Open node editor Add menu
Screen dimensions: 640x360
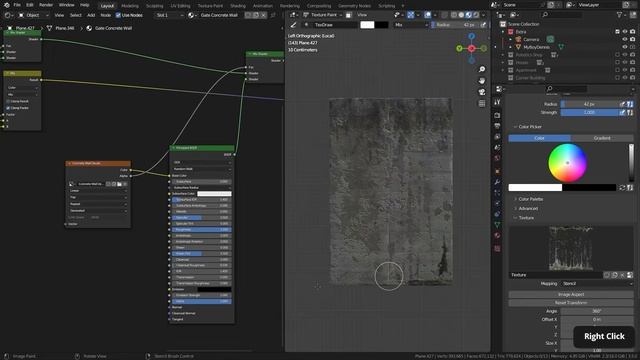91,15
